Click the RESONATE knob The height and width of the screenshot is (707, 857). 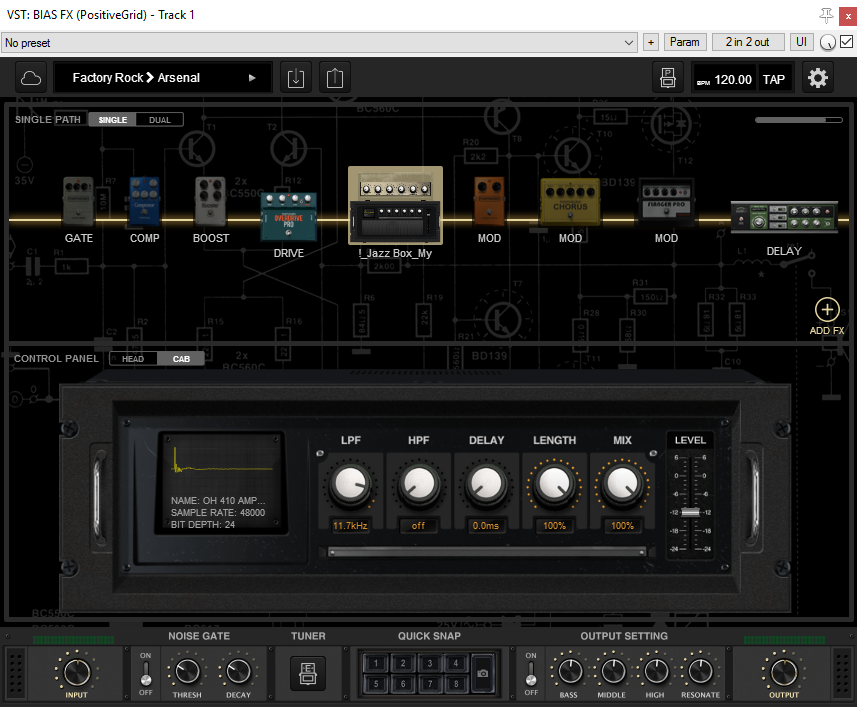coord(700,671)
